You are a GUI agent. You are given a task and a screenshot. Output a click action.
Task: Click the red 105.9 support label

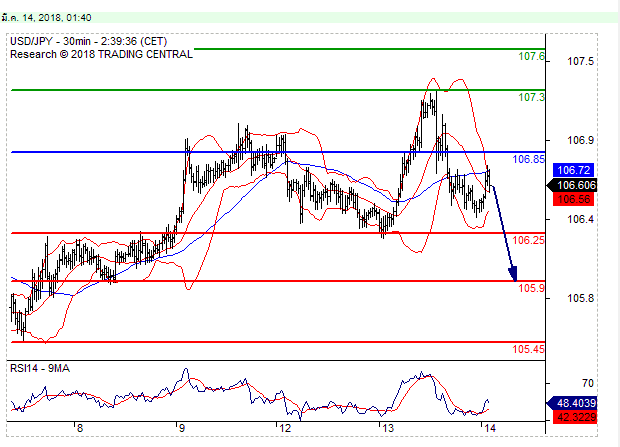pos(531,288)
